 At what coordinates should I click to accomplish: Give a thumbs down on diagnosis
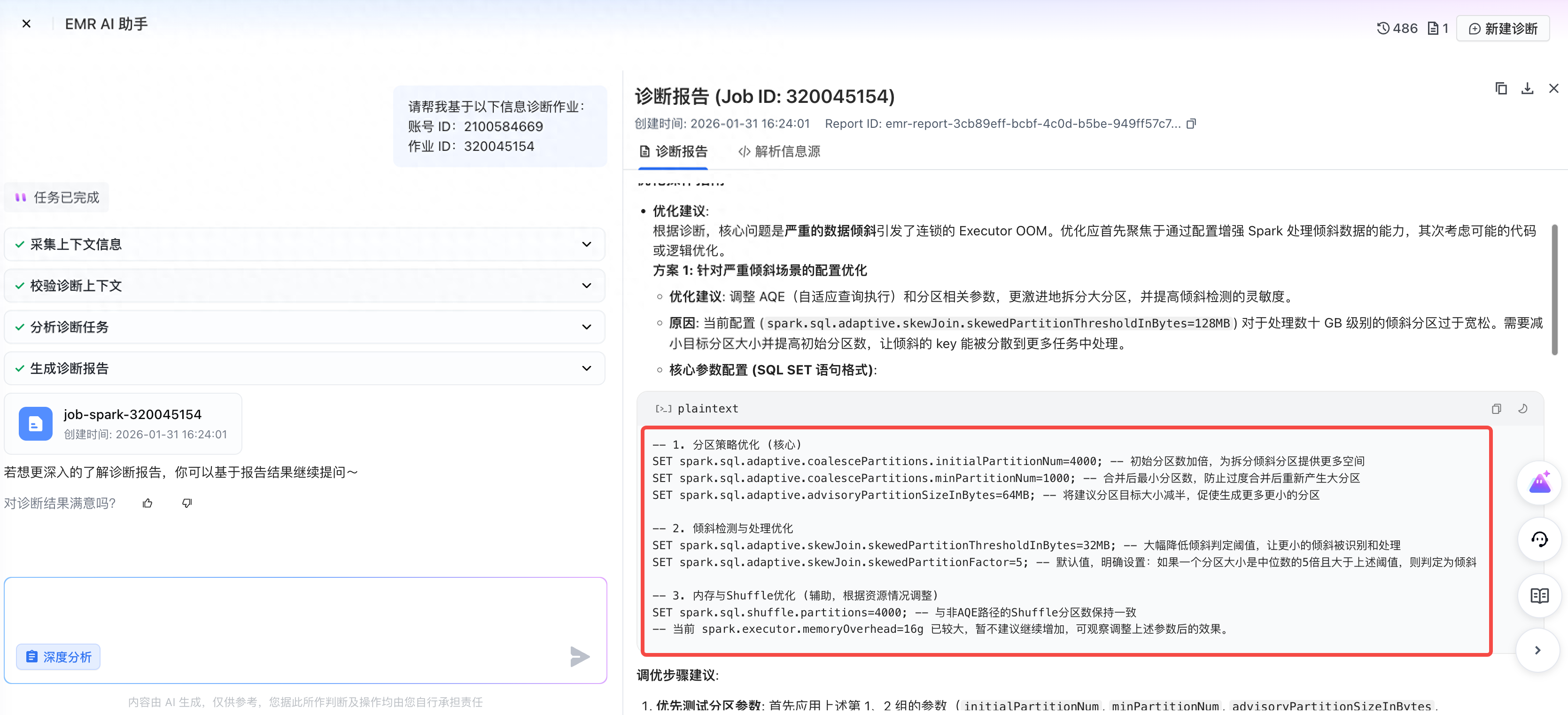pyautogui.click(x=187, y=503)
